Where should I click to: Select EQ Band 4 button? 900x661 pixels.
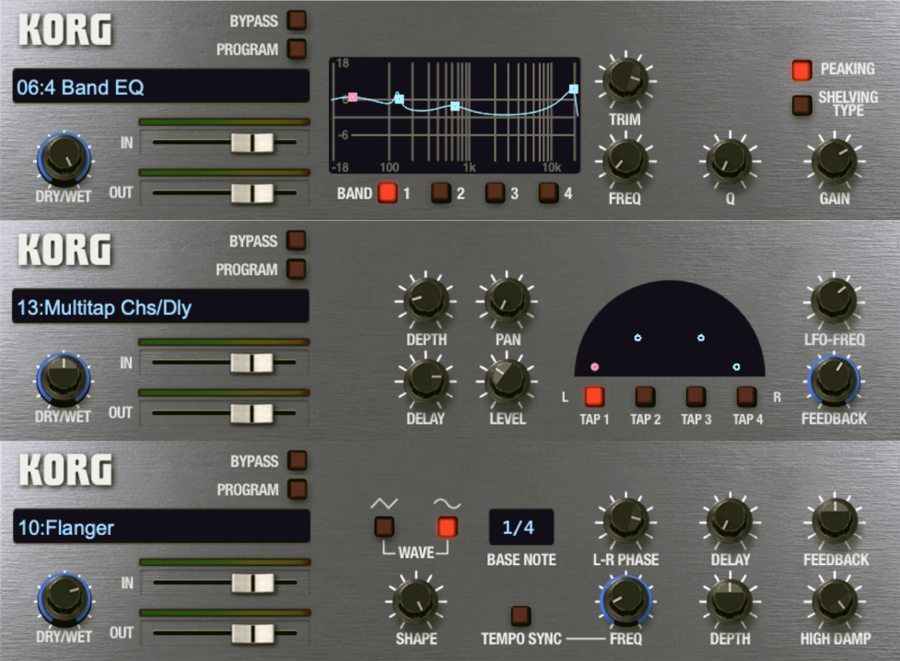click(548, 193)
